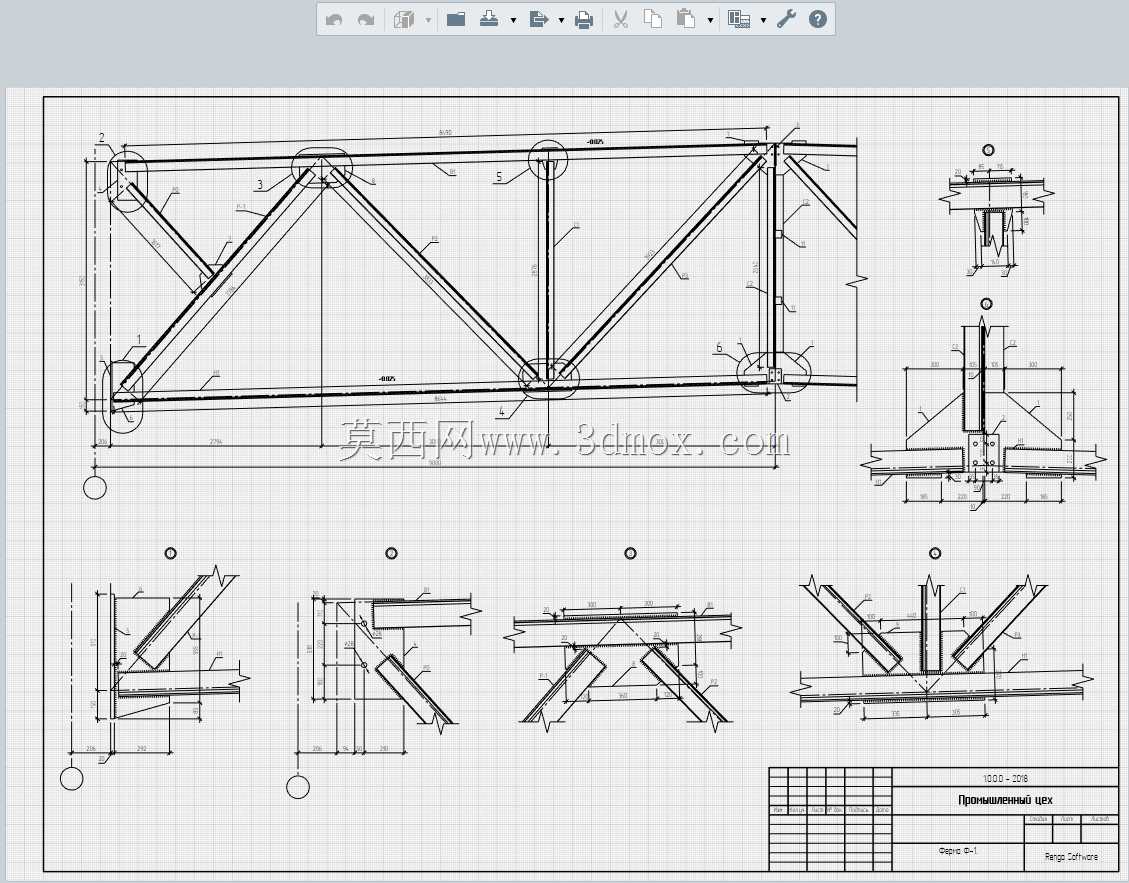Viewport: 1129px width, 883px height.
Task: Click node callout number 1 on truss
Action: pos(140,339)
